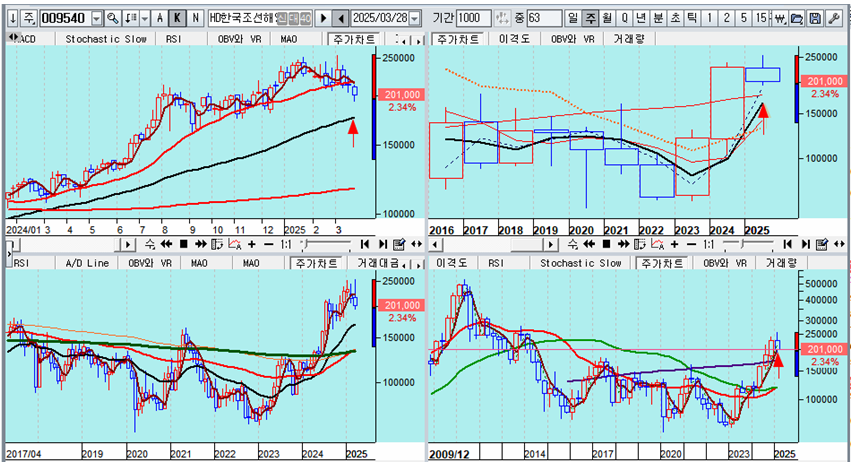Click the 15 minute interval button

(762, 18)
